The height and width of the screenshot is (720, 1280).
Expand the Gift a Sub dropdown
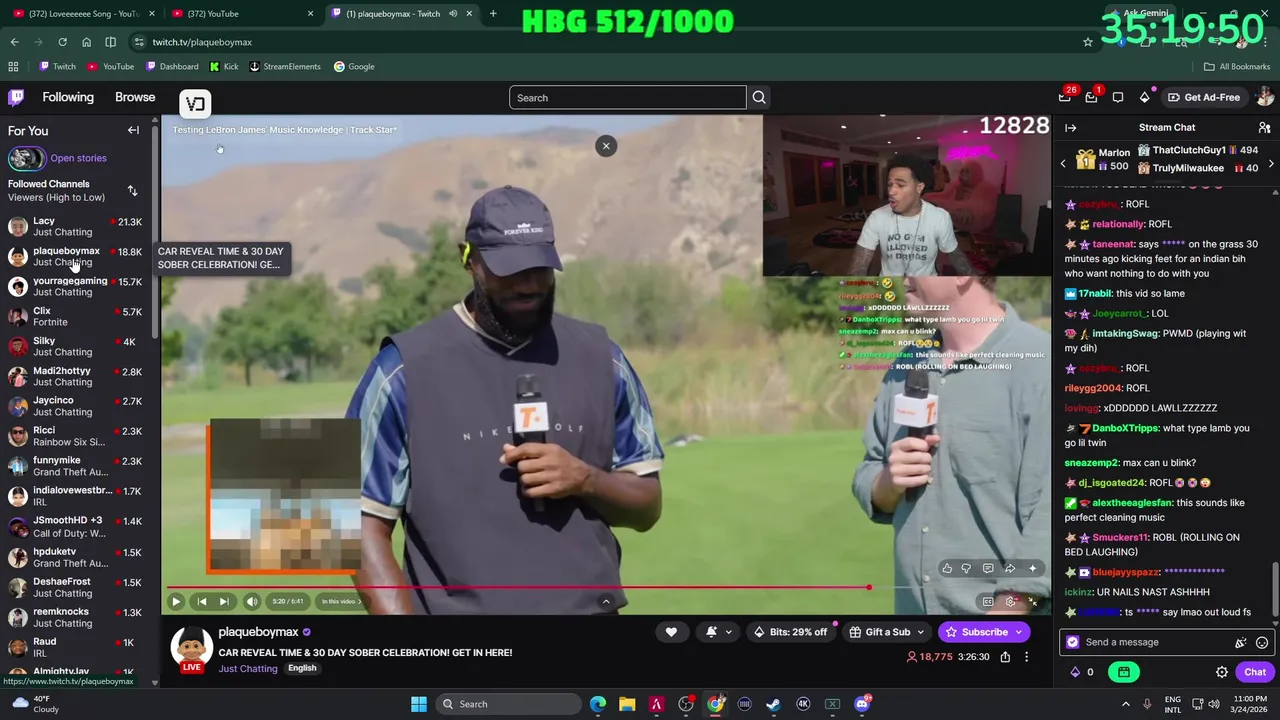click(x=921, y=632)
